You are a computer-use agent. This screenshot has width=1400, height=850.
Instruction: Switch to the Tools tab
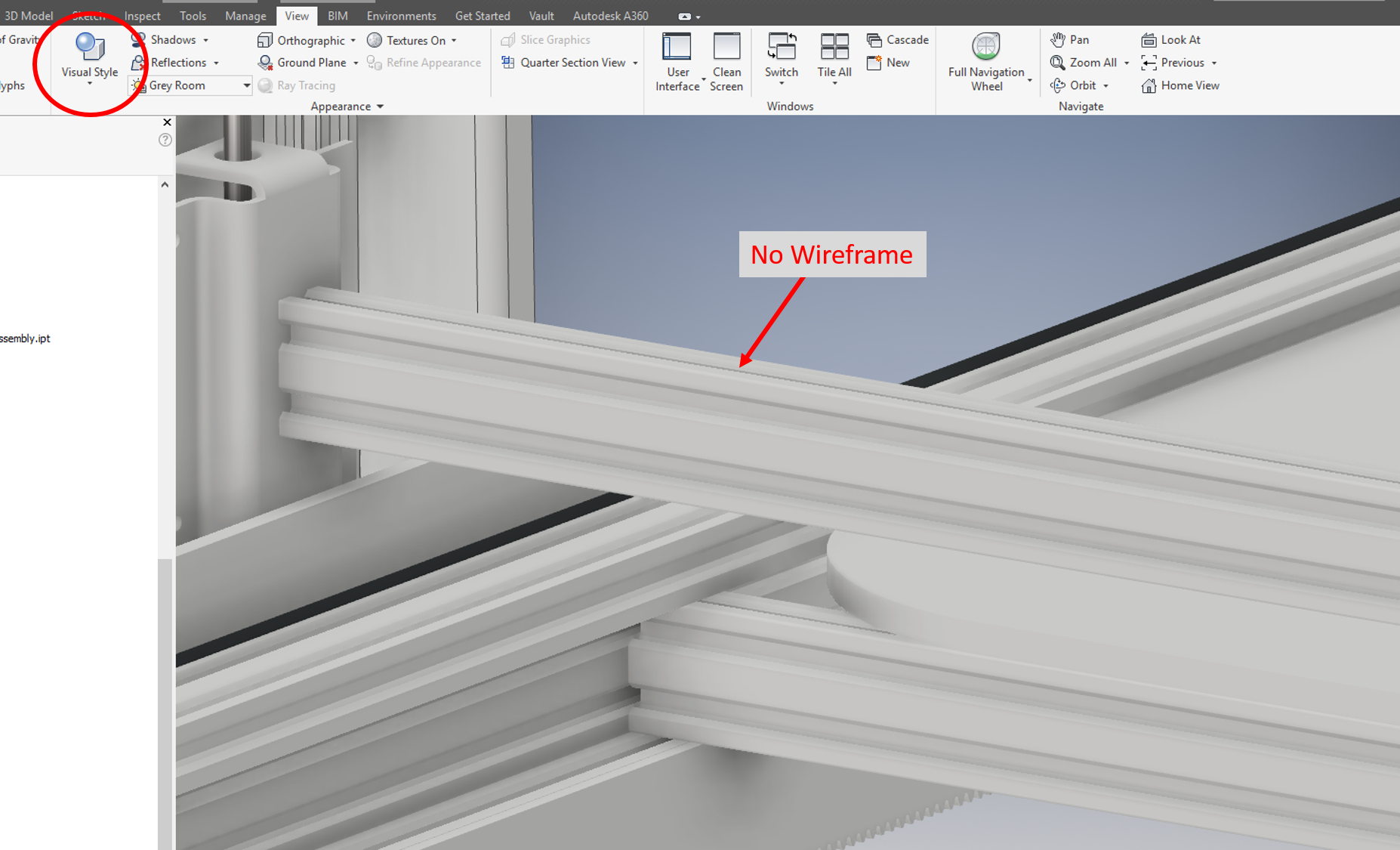(x=193, y=16)
